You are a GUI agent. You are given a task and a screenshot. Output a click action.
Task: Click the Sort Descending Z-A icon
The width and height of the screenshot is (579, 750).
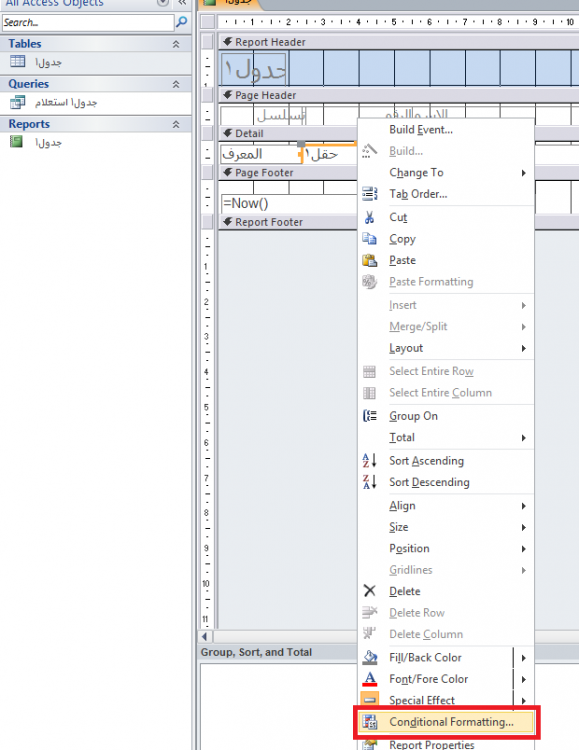click(369, 482)
